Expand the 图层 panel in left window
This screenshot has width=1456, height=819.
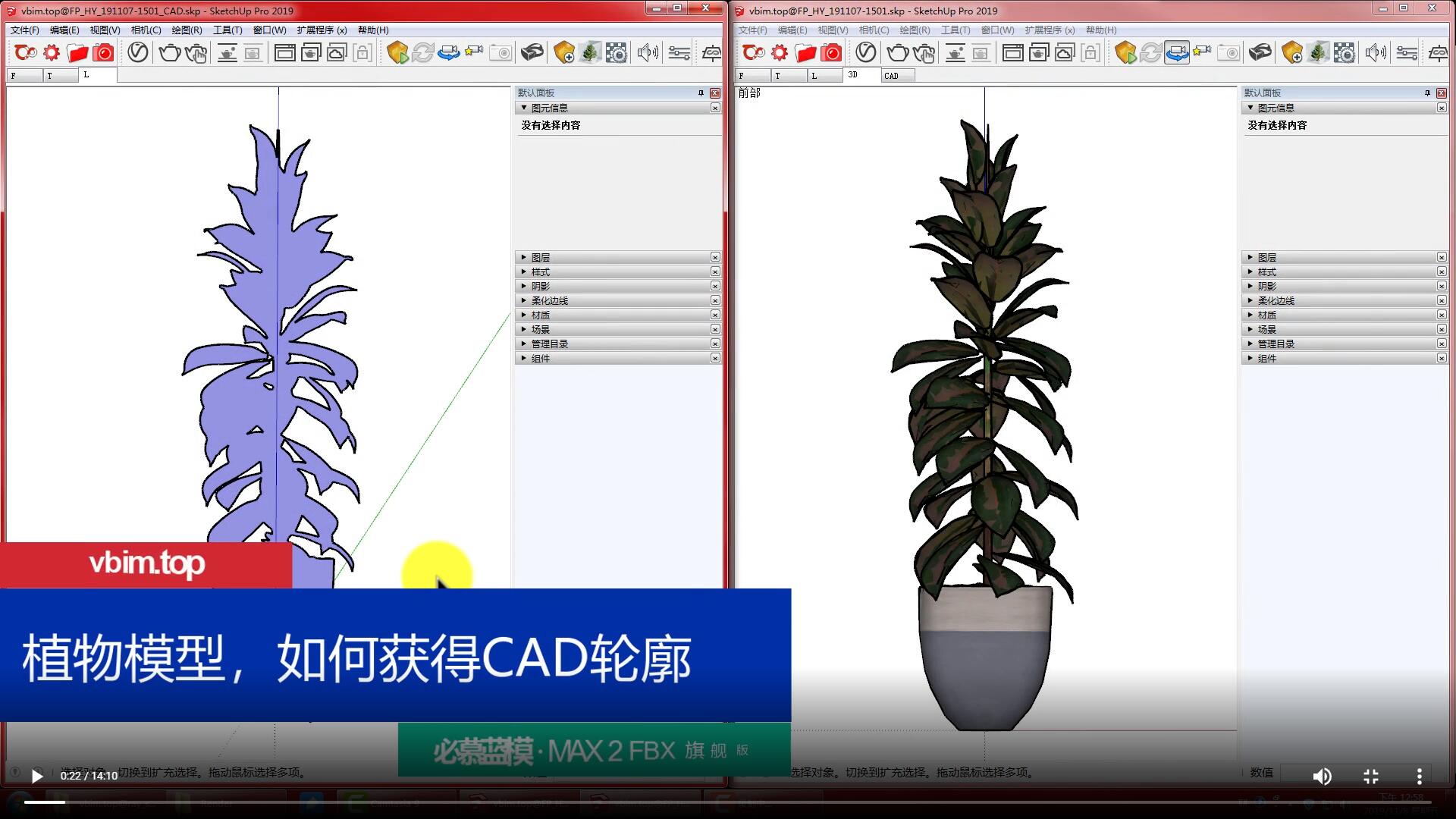(x=540, y=258)
